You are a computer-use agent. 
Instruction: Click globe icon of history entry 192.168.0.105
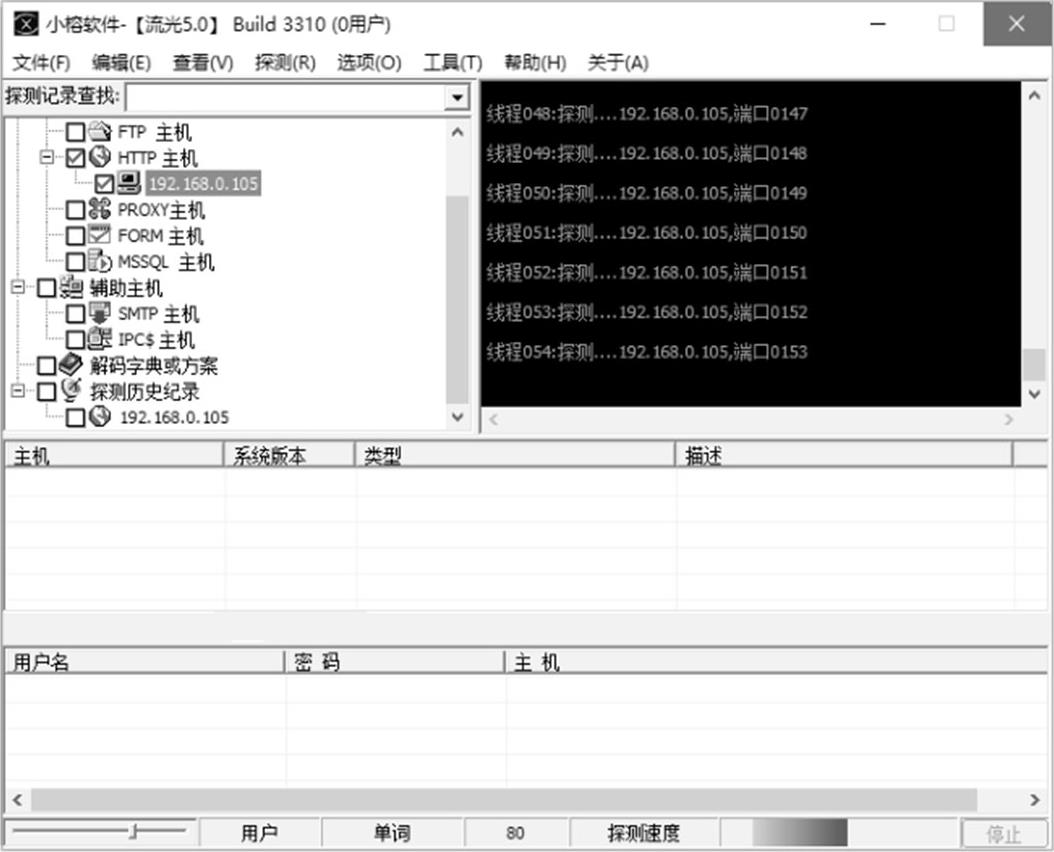pos(99,417)
